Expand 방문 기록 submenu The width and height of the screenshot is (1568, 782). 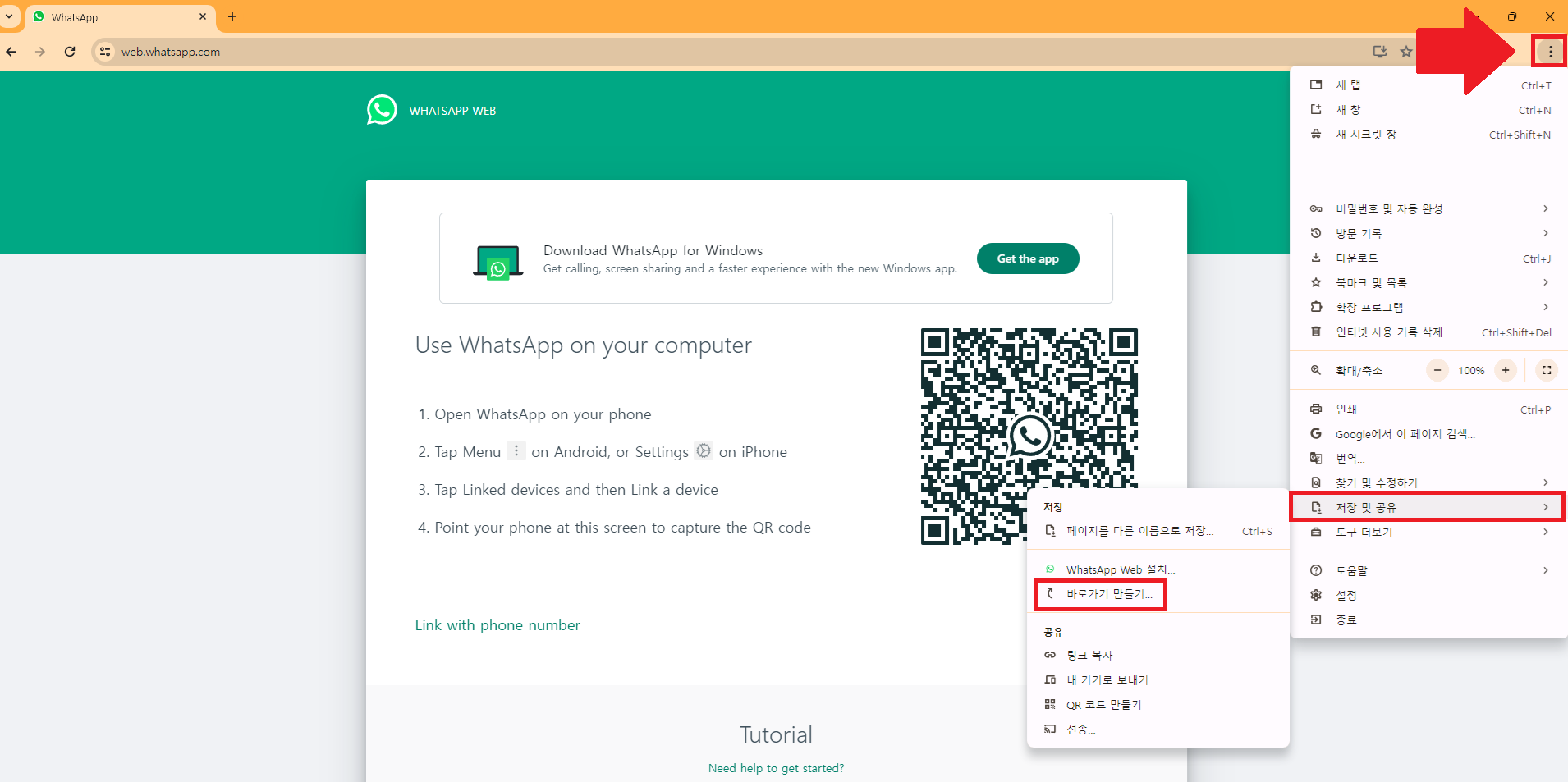point(1429,233)
